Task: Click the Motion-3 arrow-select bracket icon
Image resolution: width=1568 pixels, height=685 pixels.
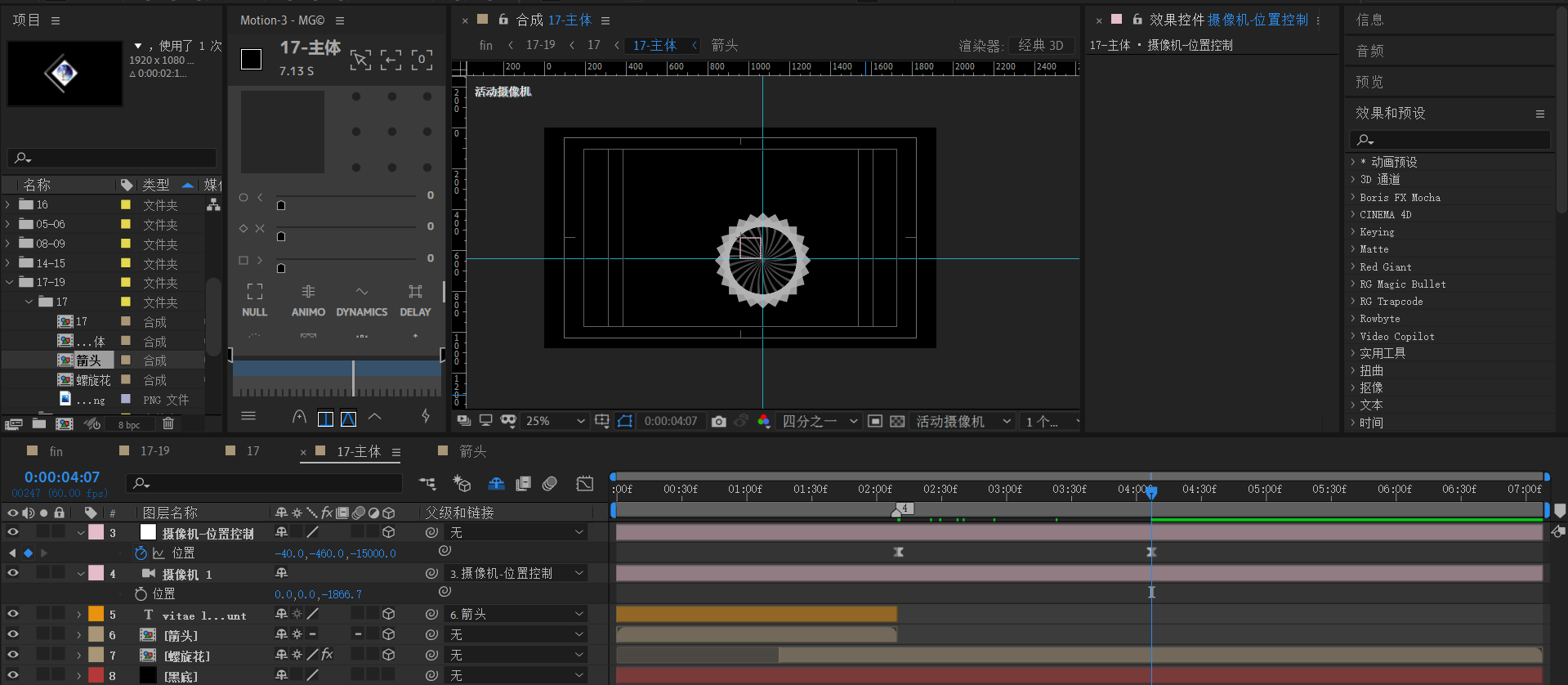Action: 360,60
